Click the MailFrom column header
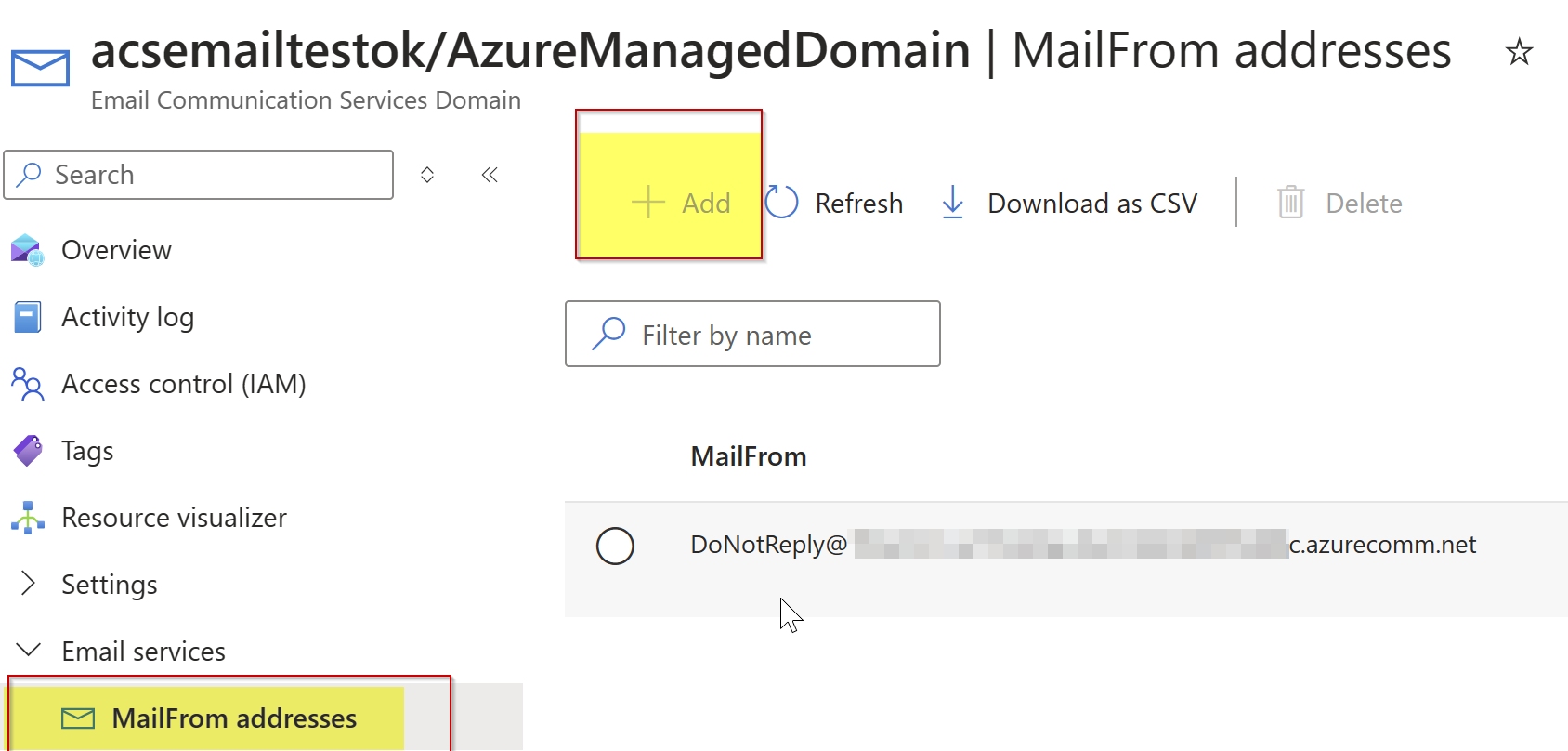1568x751 pixels. [x=748, y=455]
